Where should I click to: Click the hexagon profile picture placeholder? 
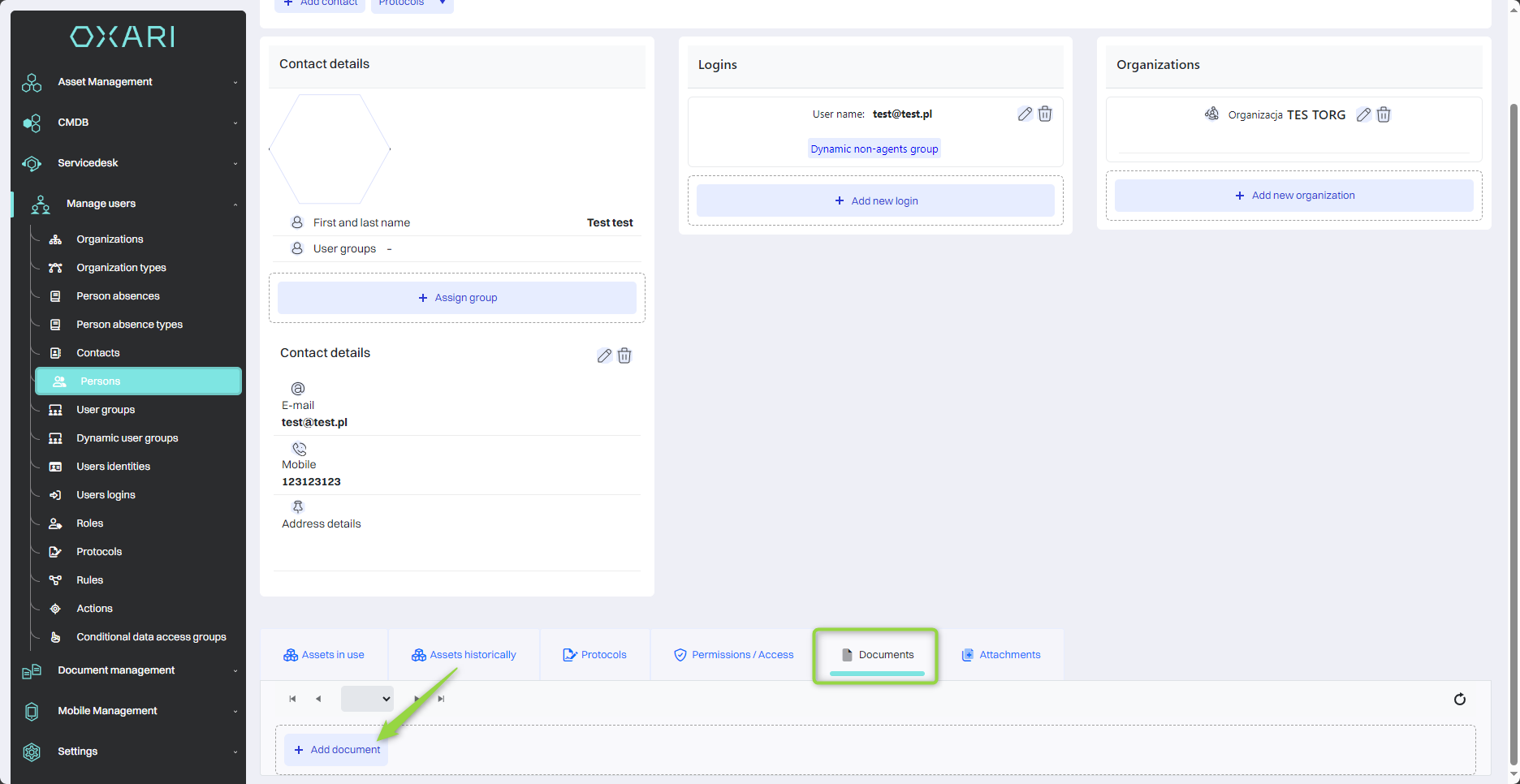[330, 149]
